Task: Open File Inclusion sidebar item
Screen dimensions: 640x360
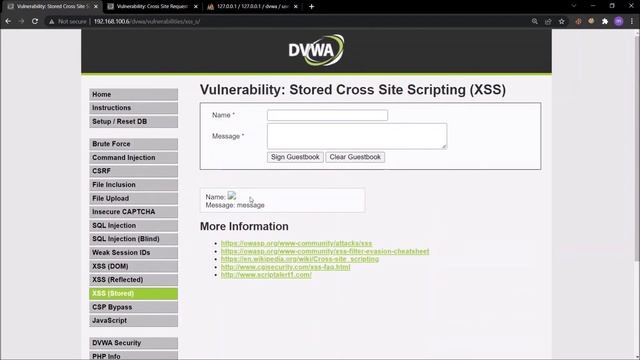Action: pos(133,185)
